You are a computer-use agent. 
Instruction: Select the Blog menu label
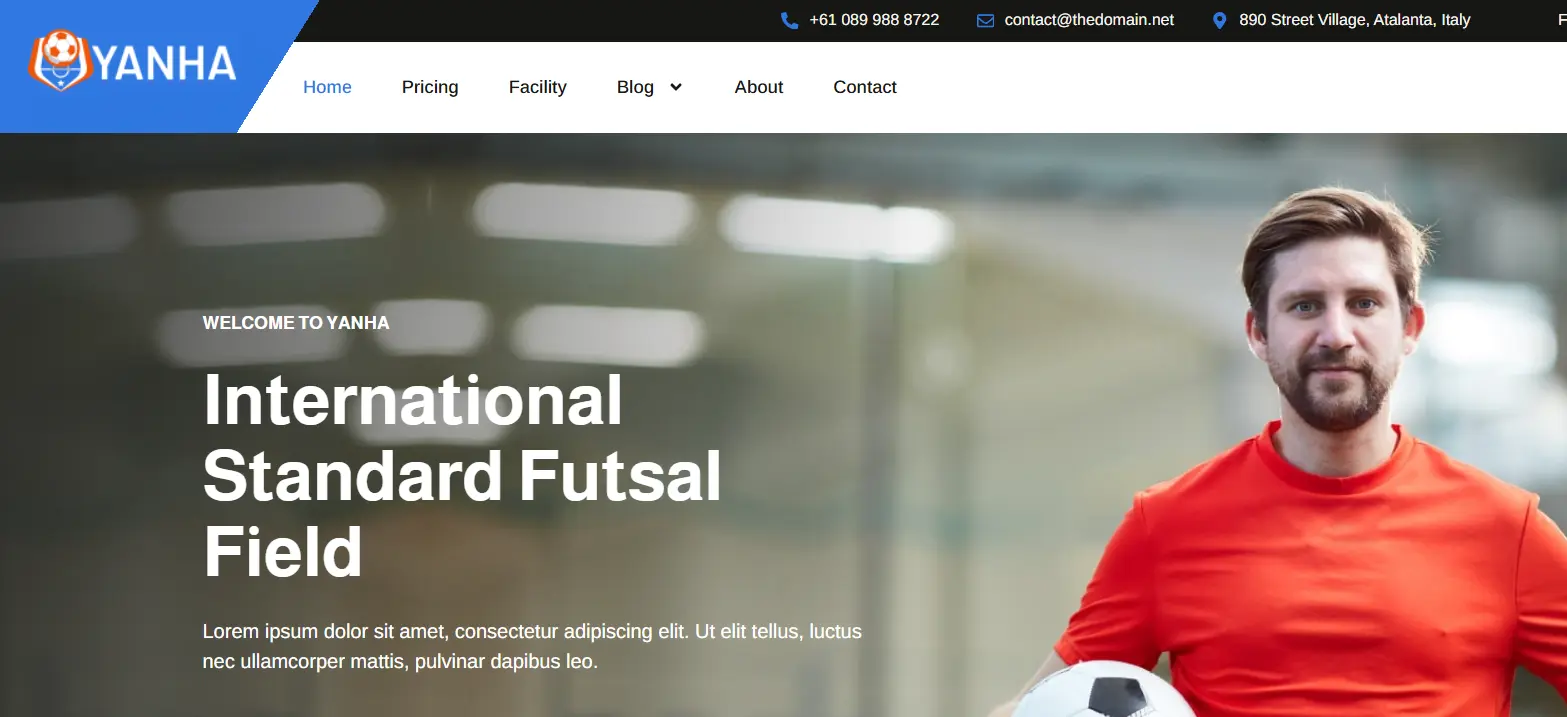pyautogui.click(x=635, y=87)
